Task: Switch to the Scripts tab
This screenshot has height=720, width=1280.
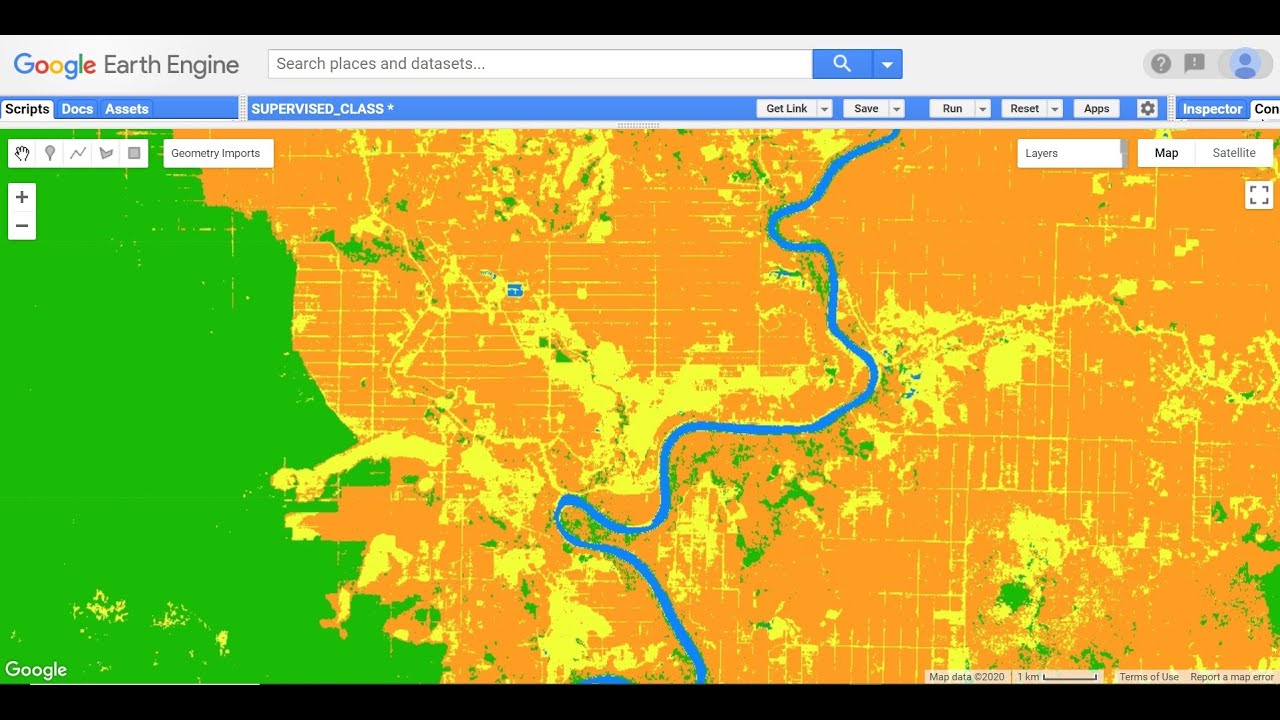Action: [x=27, y=109]
